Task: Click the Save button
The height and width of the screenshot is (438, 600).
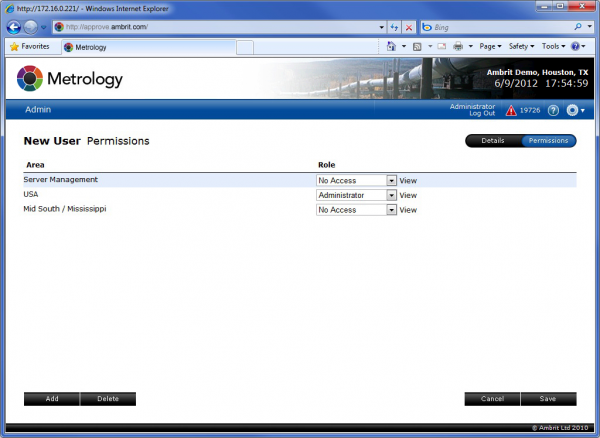Action: (548, 399)
